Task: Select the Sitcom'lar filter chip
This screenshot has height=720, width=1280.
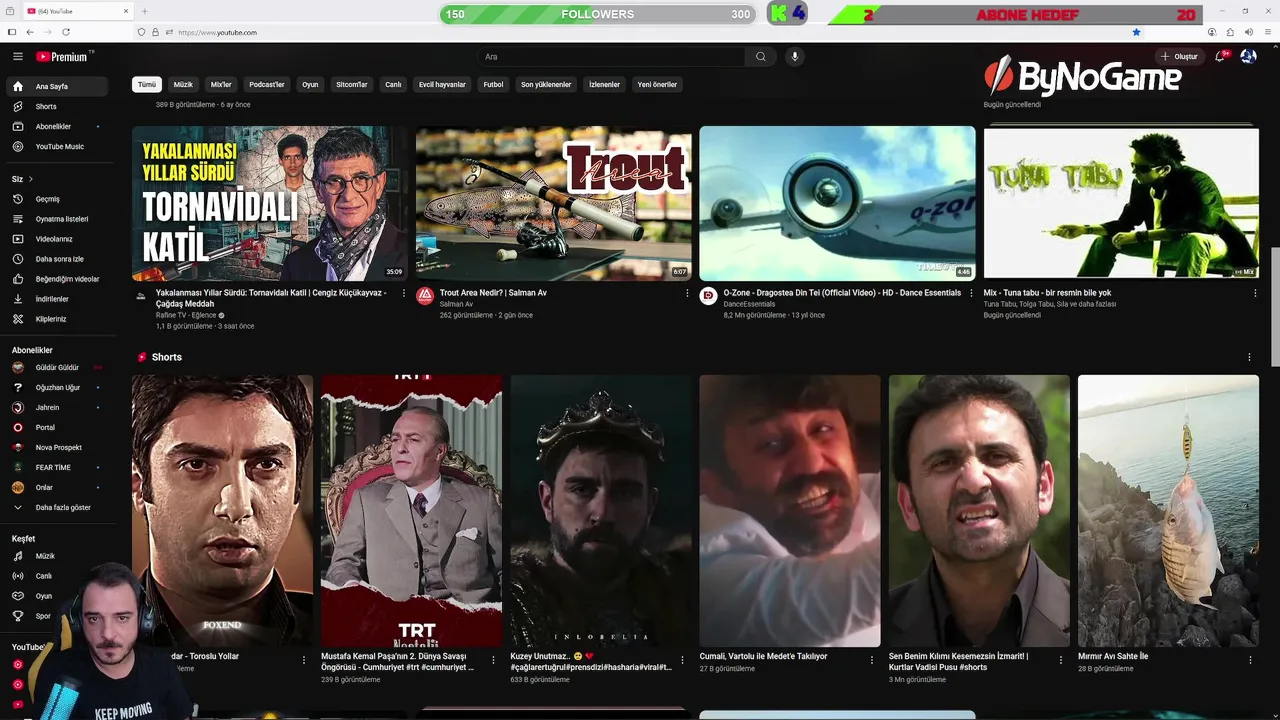Action: point(352,84)
